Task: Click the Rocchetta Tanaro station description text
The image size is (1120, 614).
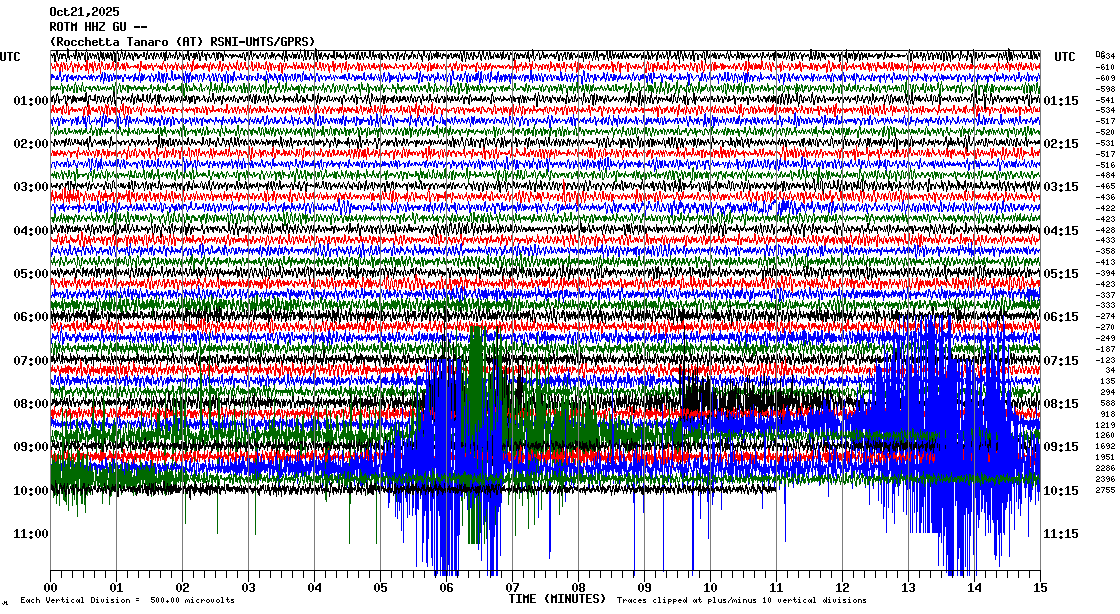Action: tap(182, 41)
